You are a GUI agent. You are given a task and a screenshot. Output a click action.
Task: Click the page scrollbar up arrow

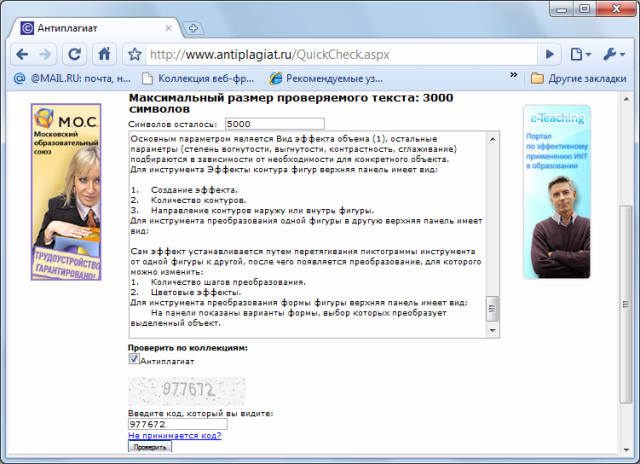pyautogui.click(x=626, y=99)
